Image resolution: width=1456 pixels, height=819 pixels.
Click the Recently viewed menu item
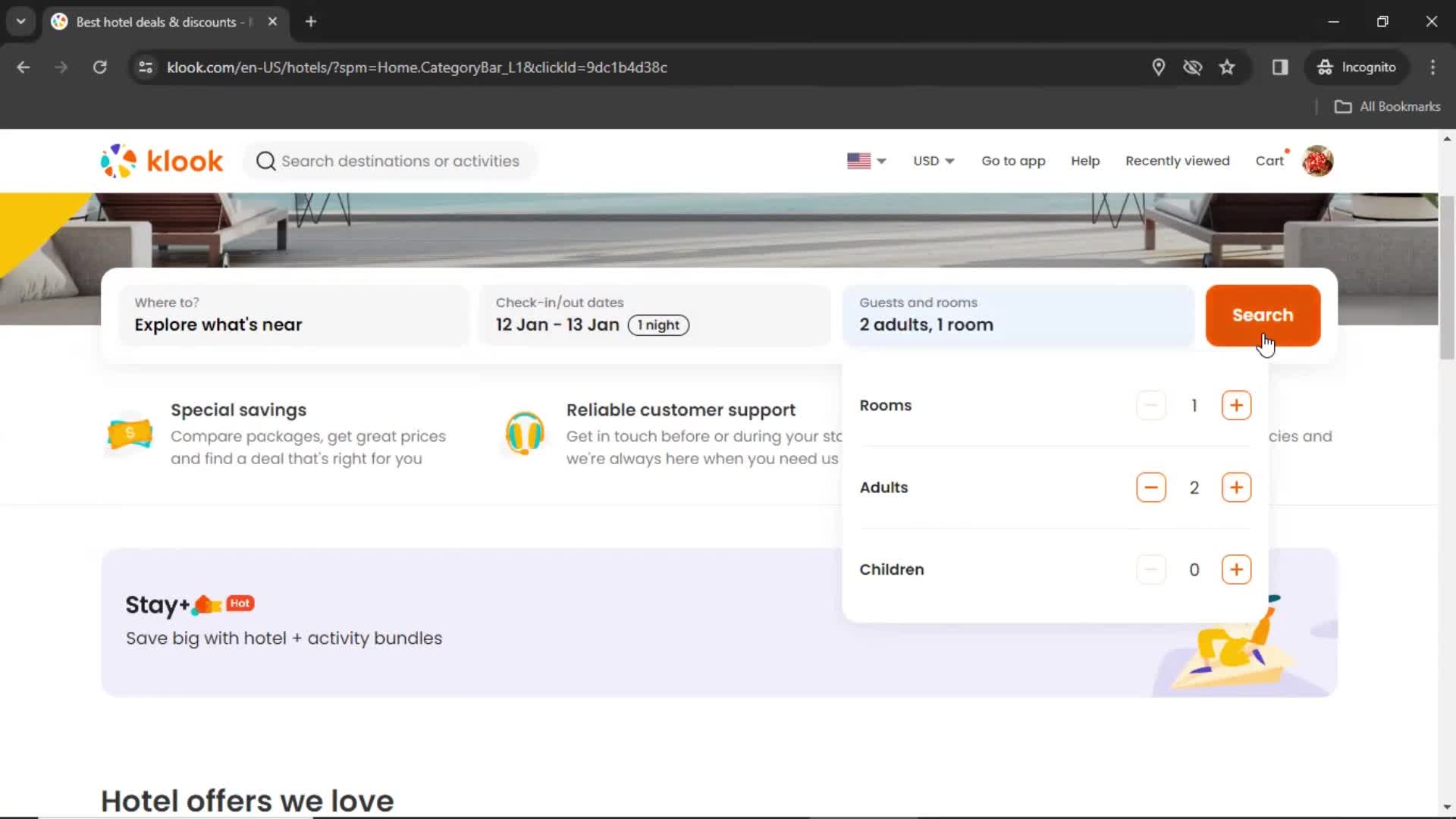tap(1177, 161)
